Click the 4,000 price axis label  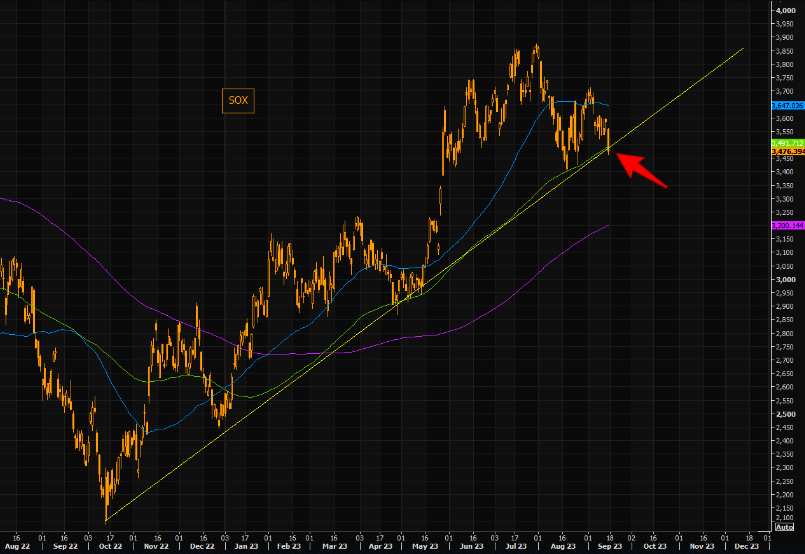point(785,10)
